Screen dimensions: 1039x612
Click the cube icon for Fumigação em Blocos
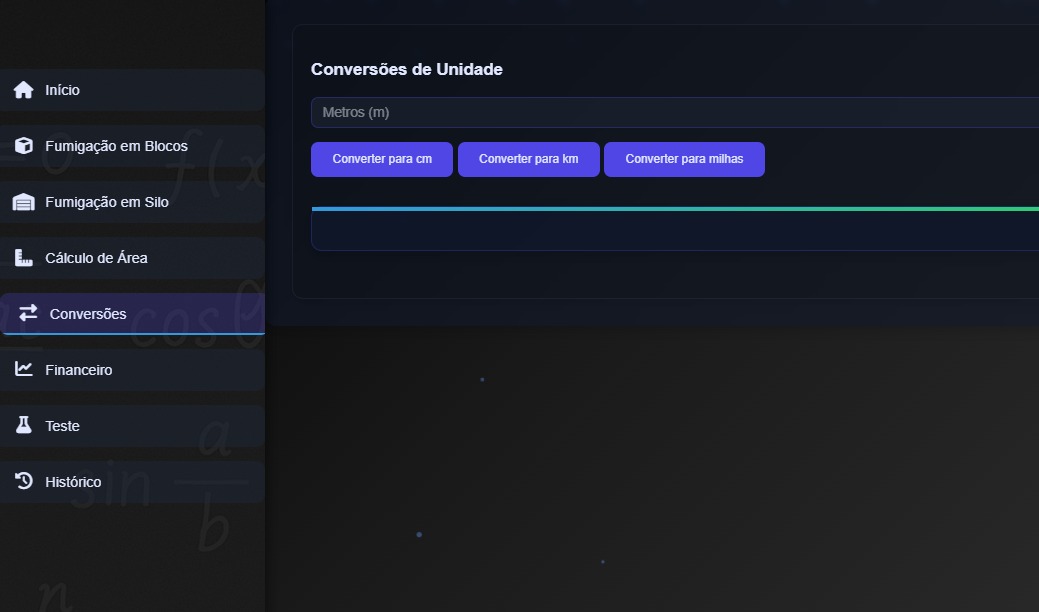[x=24, y=146]
